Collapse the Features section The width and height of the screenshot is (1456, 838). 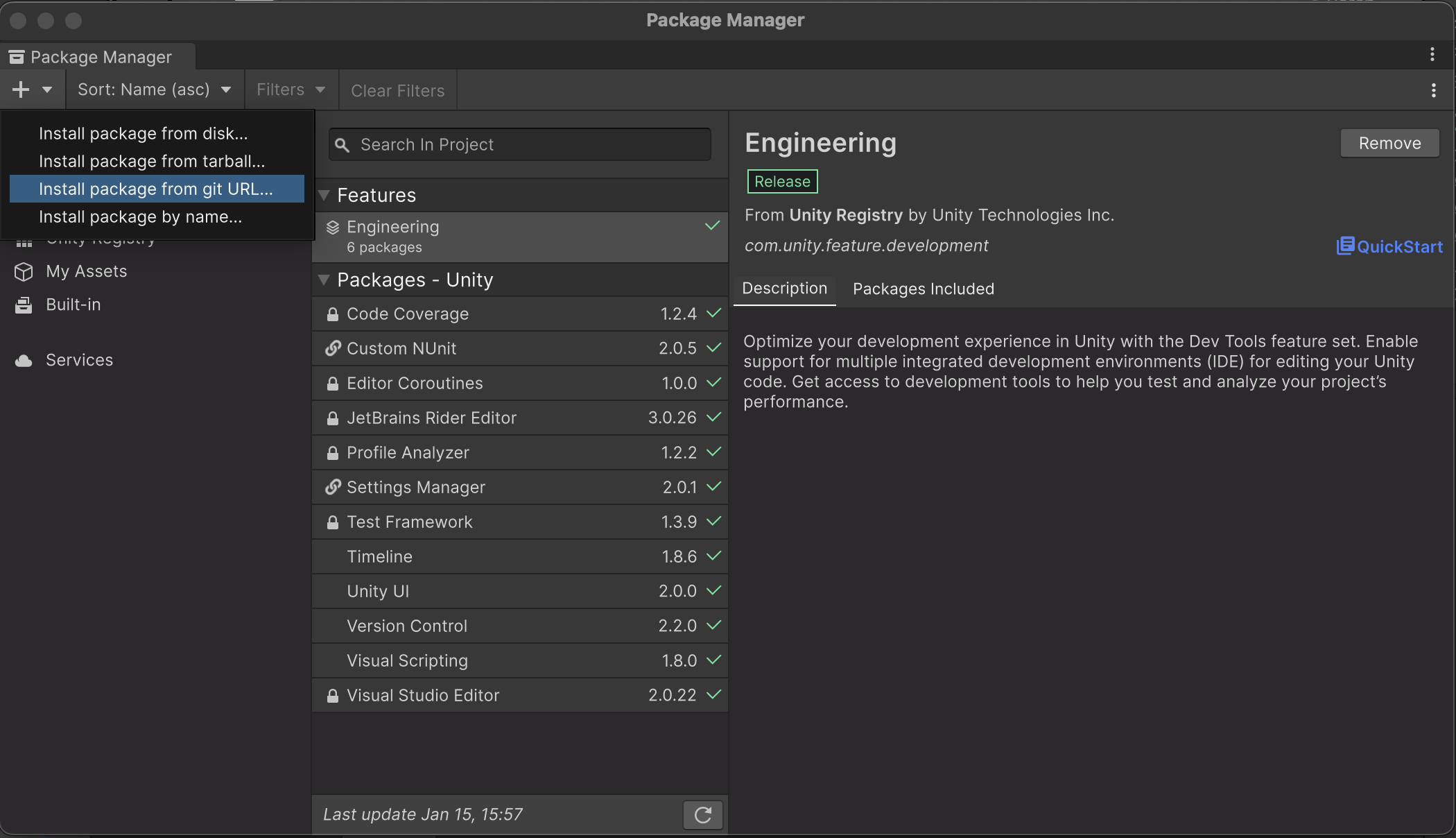(324, 196)
